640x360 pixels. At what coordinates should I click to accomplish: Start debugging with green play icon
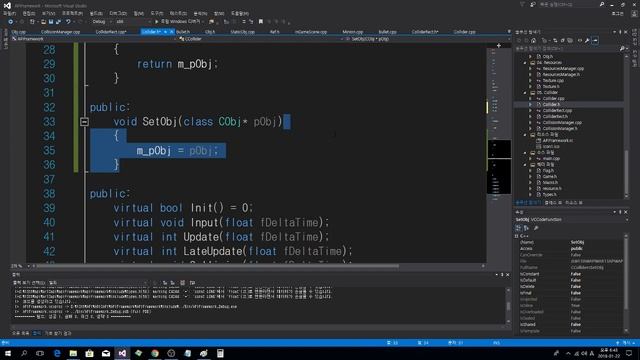point(156,22)
